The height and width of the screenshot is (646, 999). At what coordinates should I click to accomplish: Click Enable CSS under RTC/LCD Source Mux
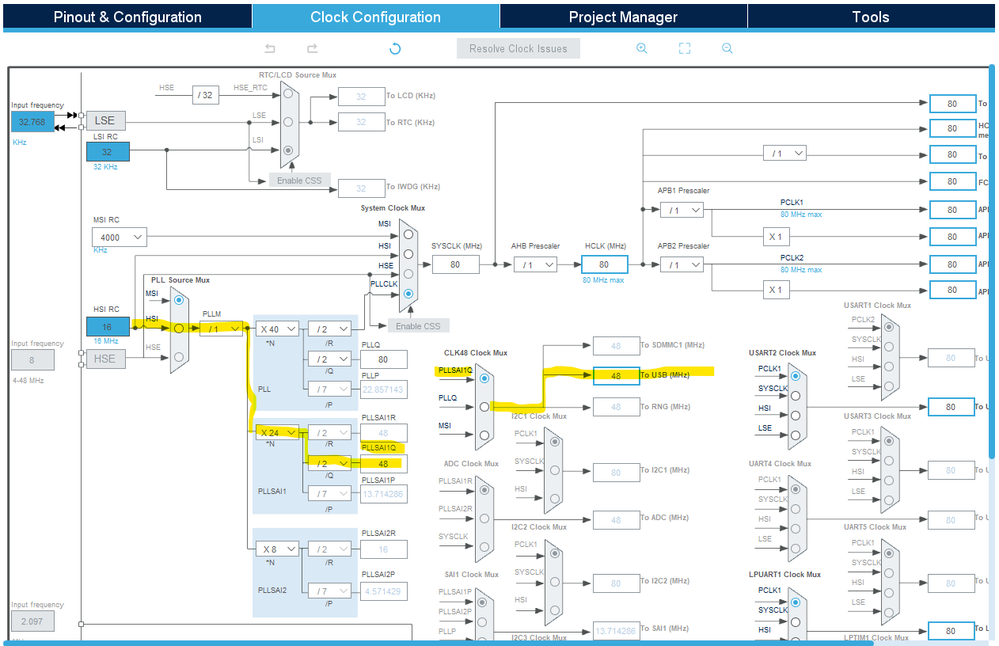pyautogui.click(x=299, y=181)
